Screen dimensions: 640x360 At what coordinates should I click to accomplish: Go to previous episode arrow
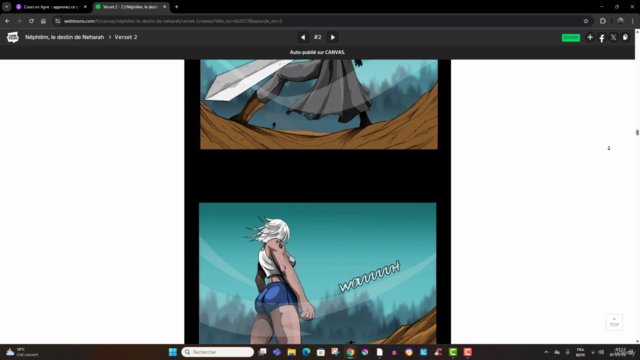tap(303, 37)
